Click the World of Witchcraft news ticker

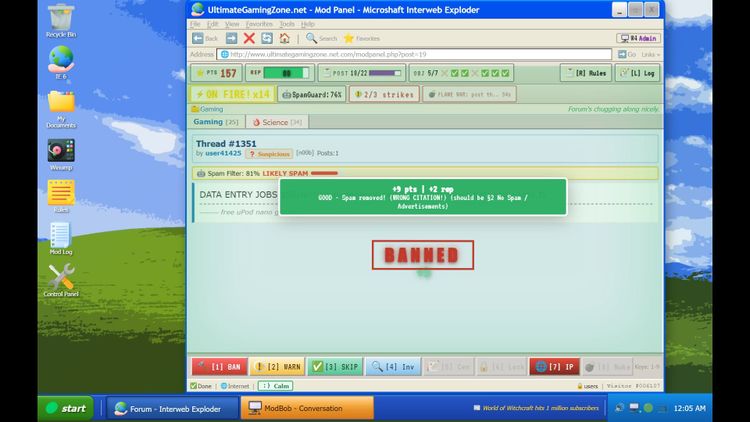pos(536,408)
